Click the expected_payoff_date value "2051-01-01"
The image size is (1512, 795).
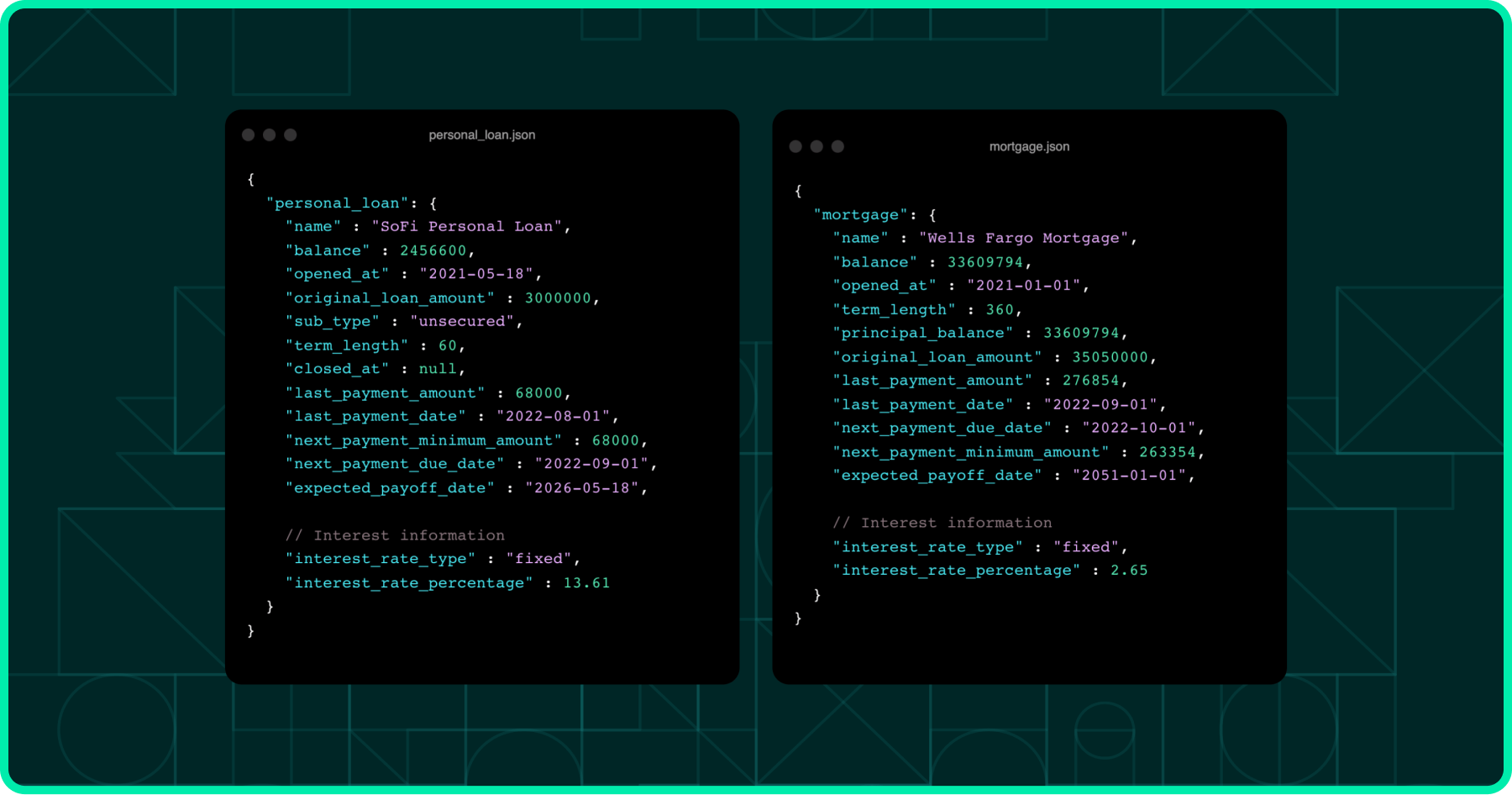[x=1129, y=476]
